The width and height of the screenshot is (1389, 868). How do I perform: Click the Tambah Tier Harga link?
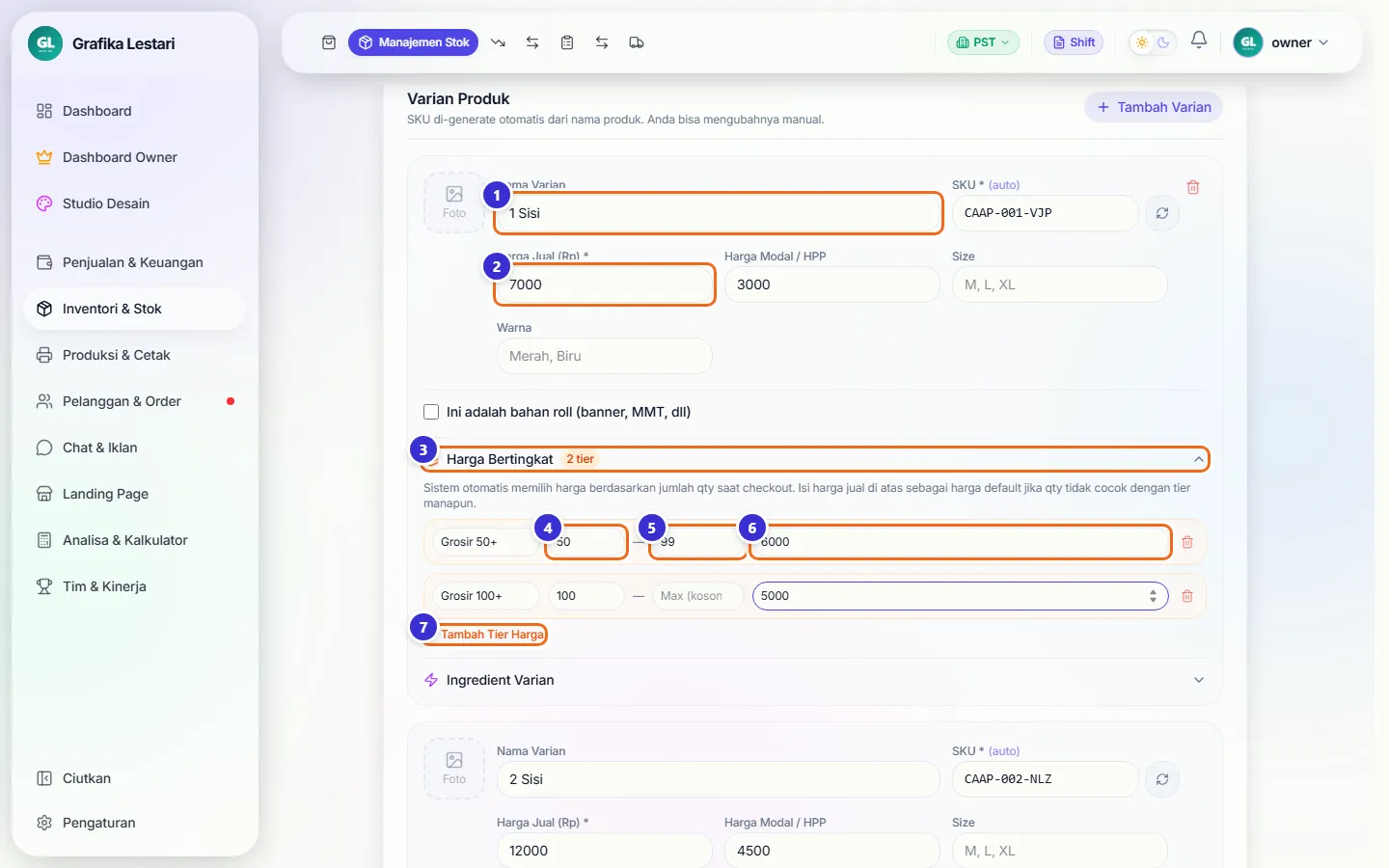492,635
